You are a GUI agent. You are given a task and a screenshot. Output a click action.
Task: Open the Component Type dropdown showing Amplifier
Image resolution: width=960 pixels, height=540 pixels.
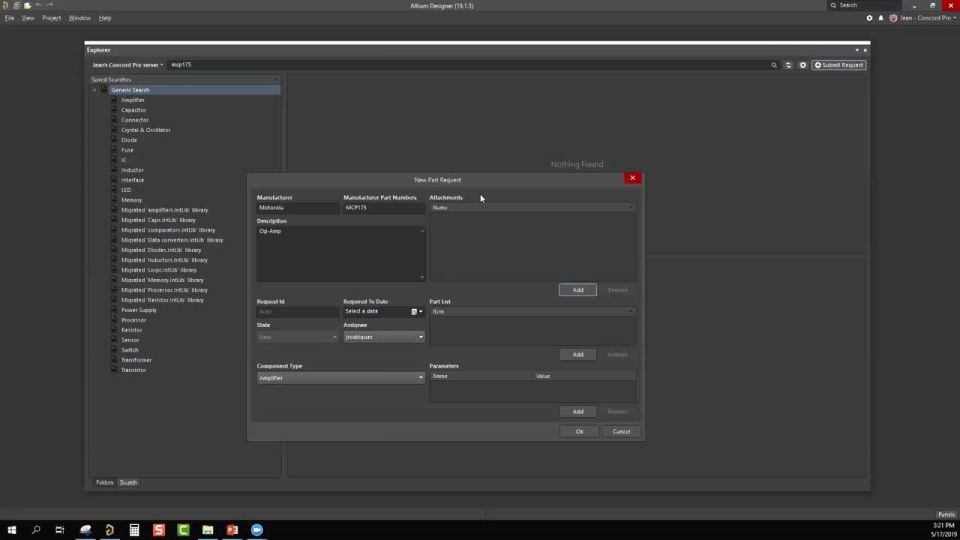pyautogui.click(x=340, y=378)
